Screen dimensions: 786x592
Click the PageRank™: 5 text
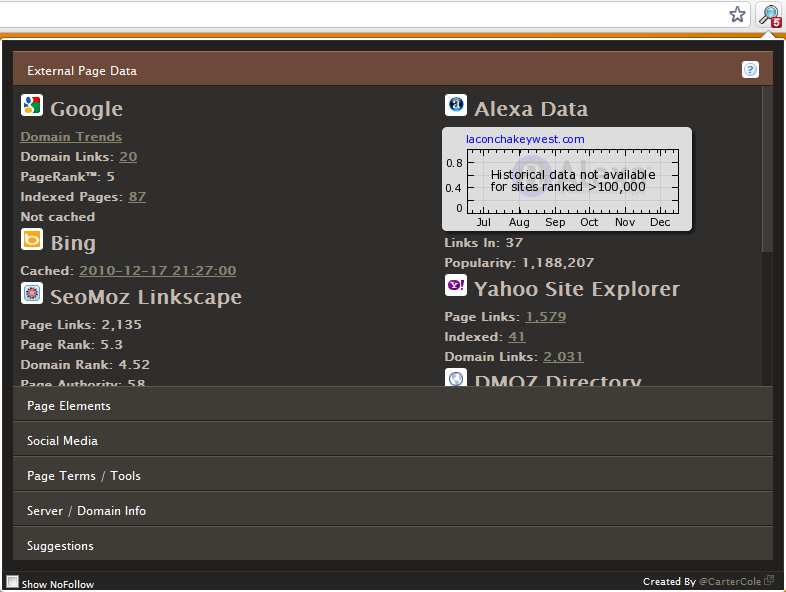[x=68, y=177]
